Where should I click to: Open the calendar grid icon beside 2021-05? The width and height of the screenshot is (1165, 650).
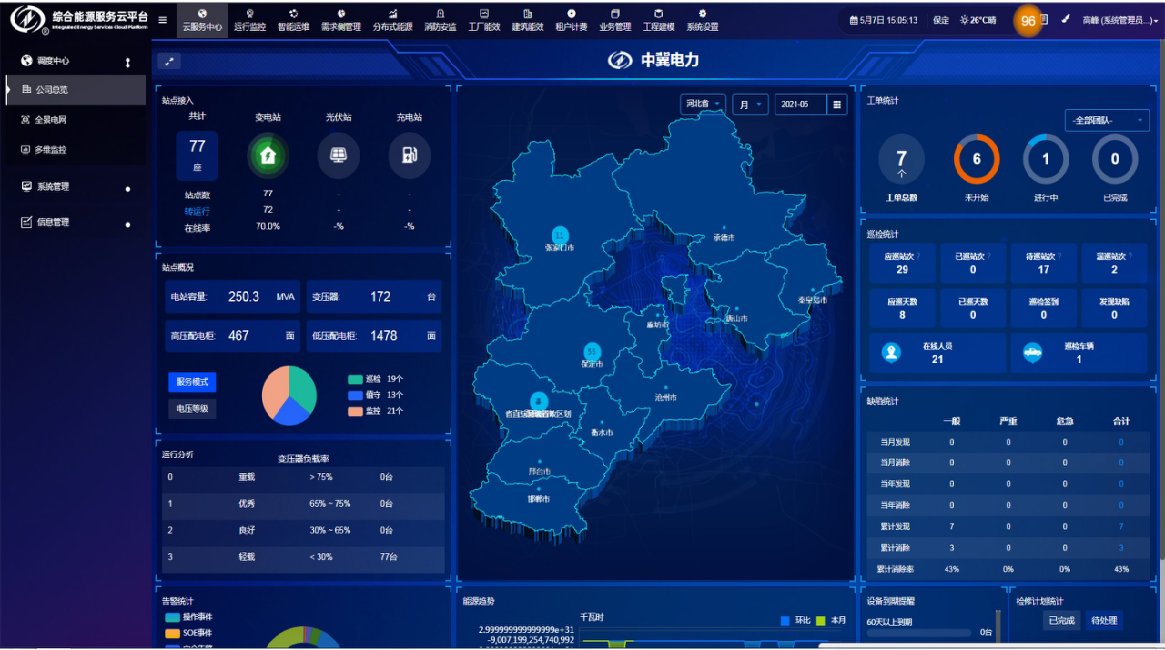838,104
